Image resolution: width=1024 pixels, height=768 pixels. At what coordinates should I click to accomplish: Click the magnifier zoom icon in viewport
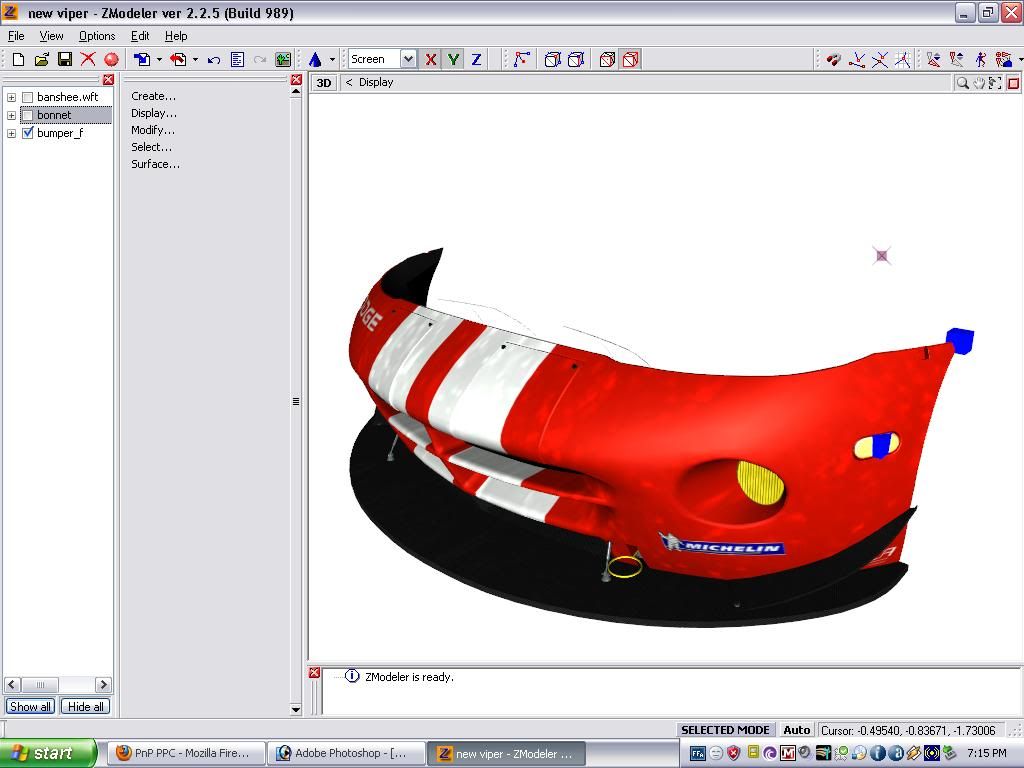(x=962, y=83)
